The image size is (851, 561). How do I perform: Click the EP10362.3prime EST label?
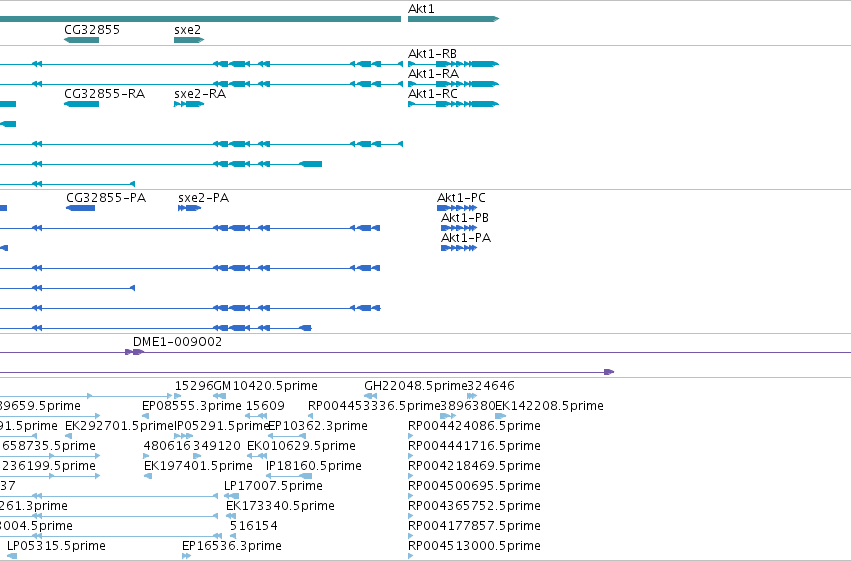(x=318, y=426)
